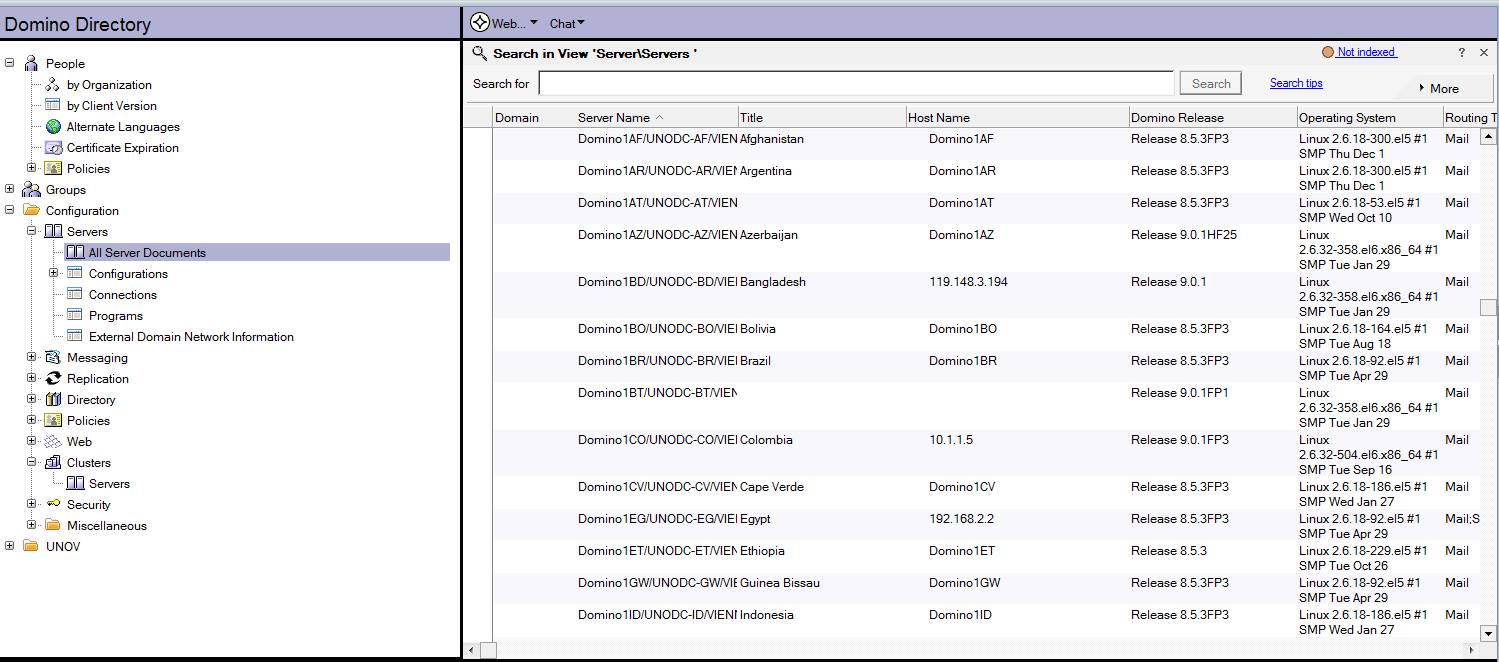
Task: Select the Domino1BD/UNODC-BD server row
Action: (986, 296)
